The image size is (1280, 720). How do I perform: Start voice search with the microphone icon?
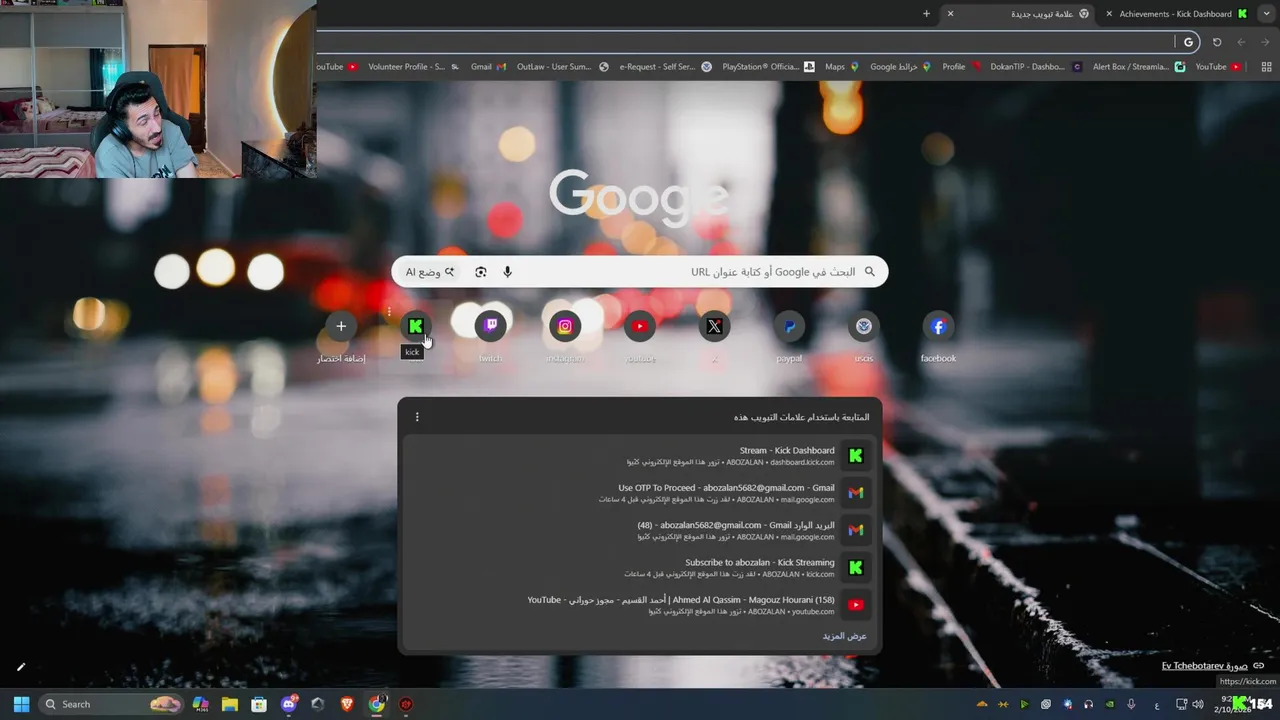pos(507,272)
